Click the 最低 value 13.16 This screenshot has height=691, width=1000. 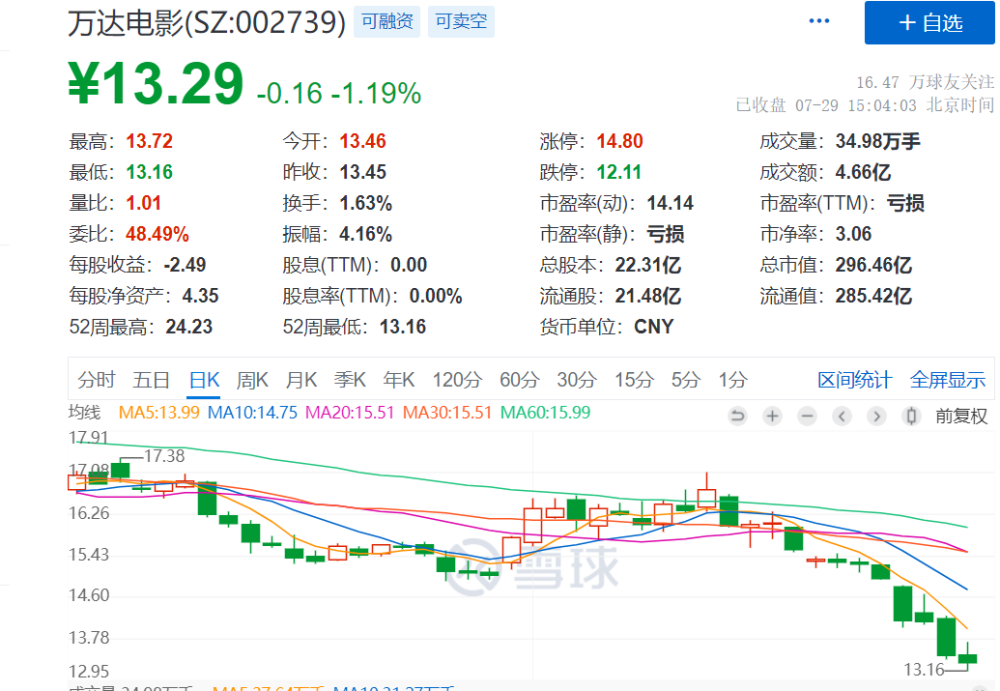(149, 172)
